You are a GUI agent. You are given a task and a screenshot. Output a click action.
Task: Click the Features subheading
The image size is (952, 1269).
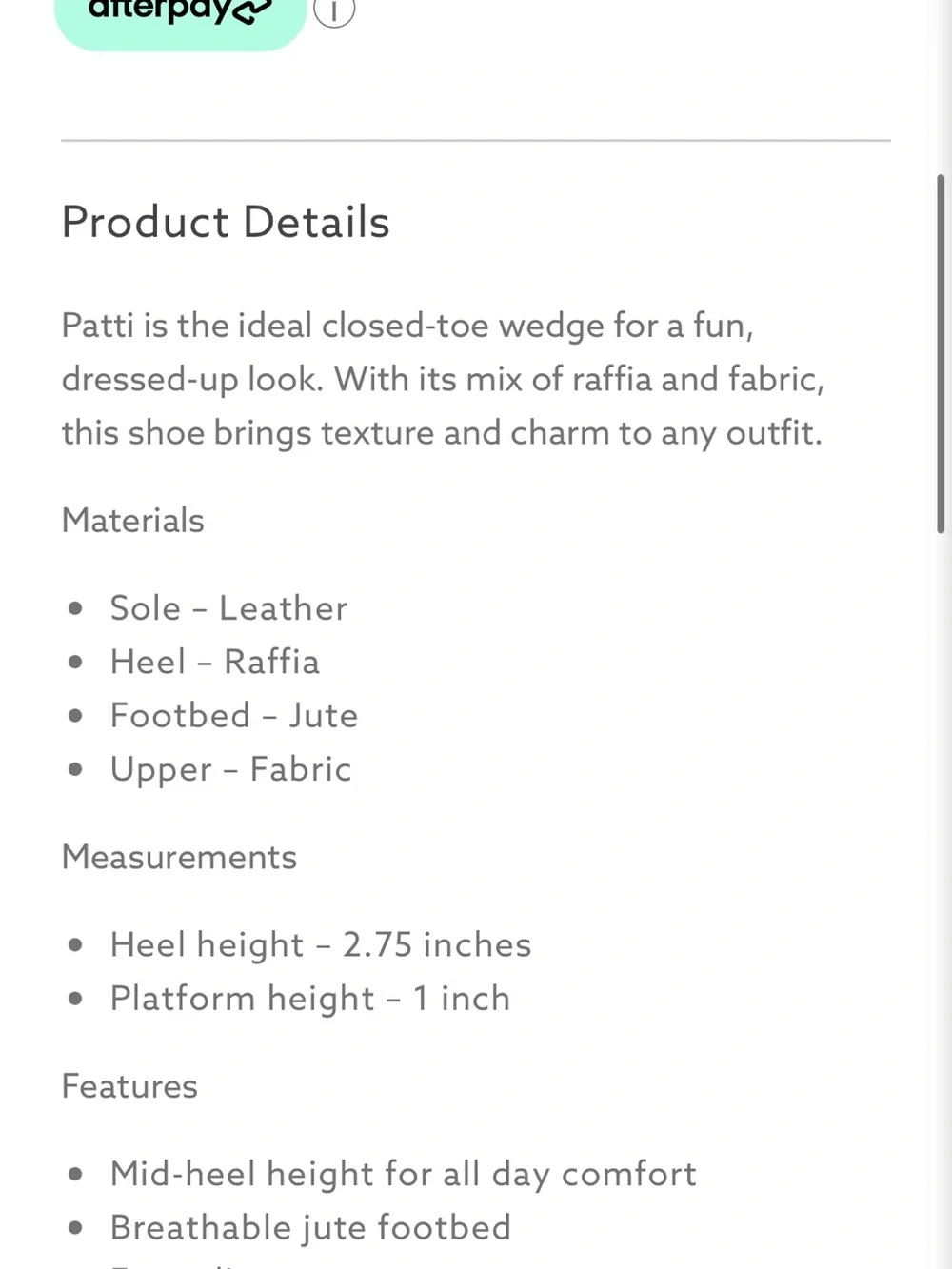pyautogui.click(x=129, y=1086)
